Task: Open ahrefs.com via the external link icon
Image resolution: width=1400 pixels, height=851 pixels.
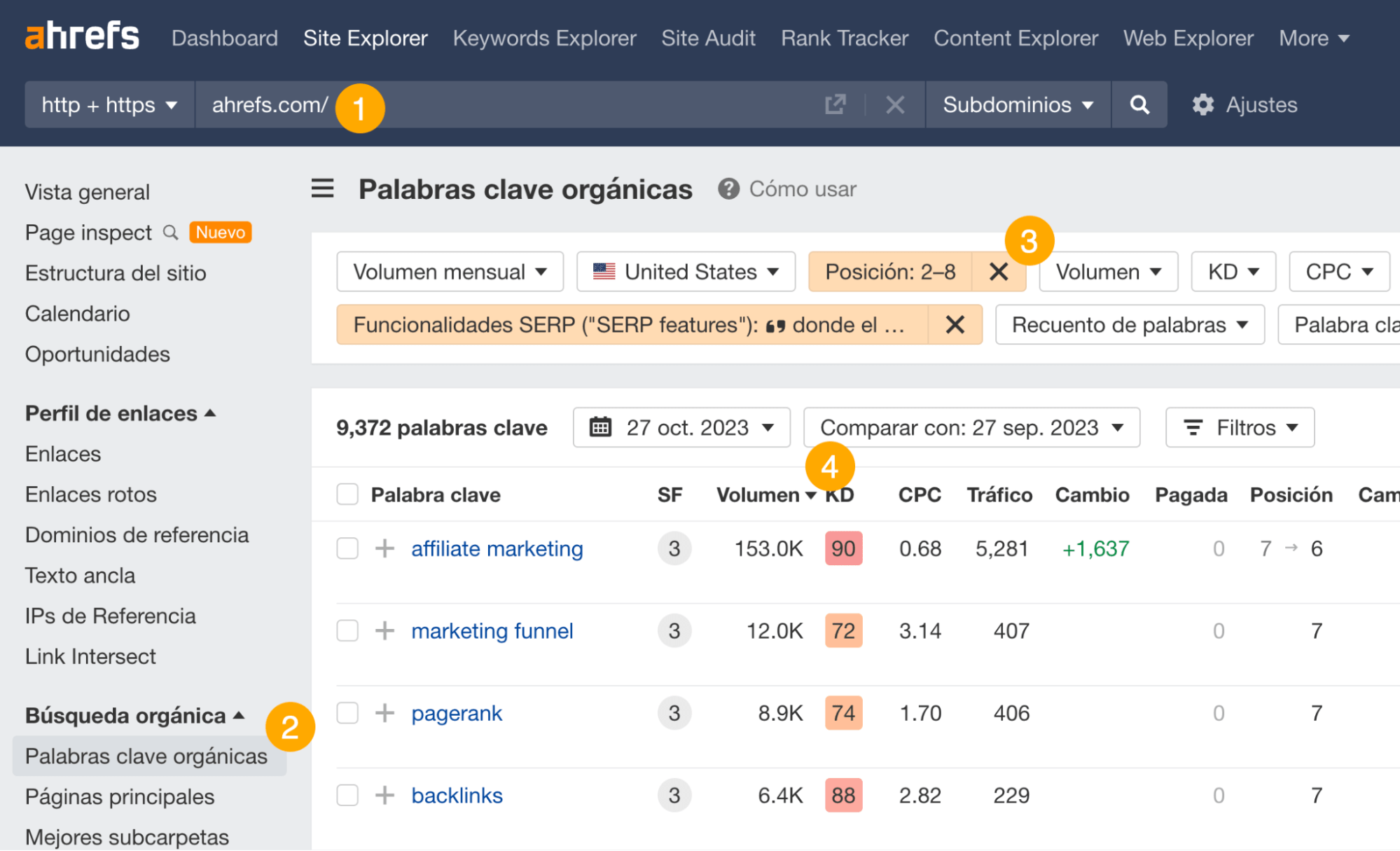Action: coord(836,104)
